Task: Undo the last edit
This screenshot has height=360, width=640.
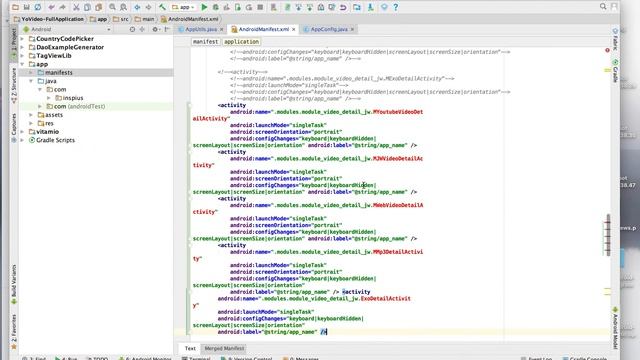Action: [x=51, y=7]
